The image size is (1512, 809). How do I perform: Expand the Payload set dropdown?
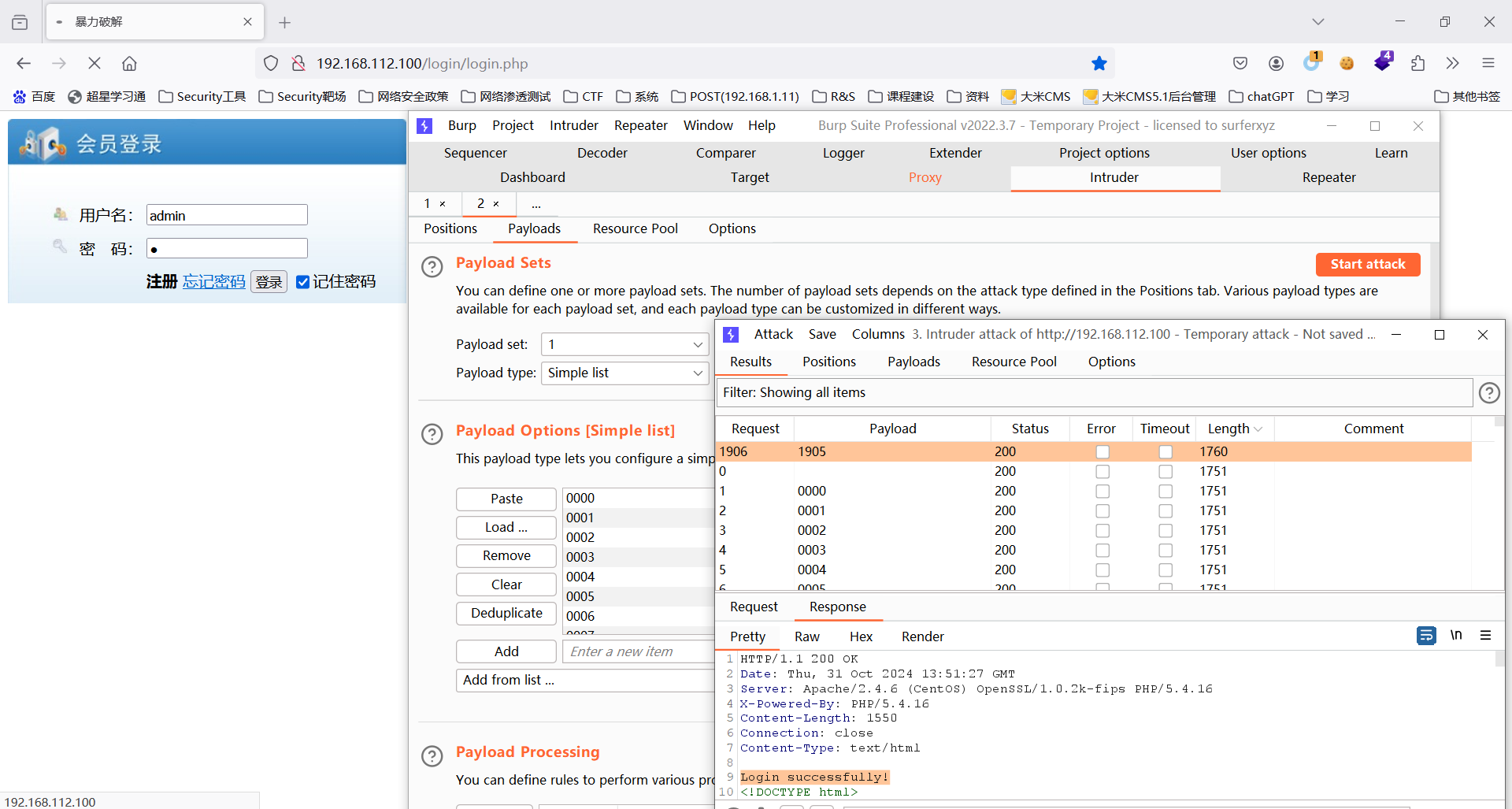[624, 344]
